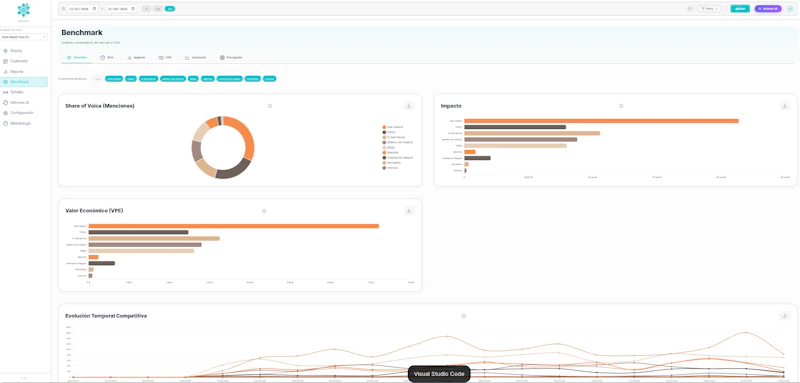
Task: Toggle the real madrid brand chip
Action: tap(114, 79)
